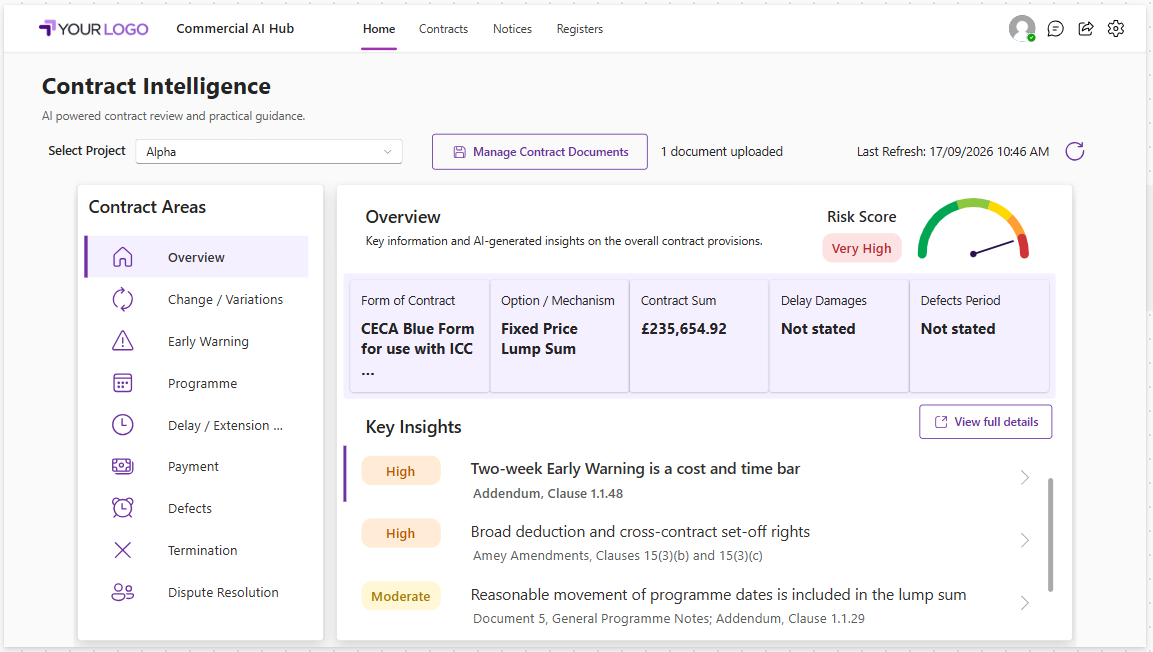Open the Registers tab
This screenshot has height=652, width=1153.
tap(579, 29)
